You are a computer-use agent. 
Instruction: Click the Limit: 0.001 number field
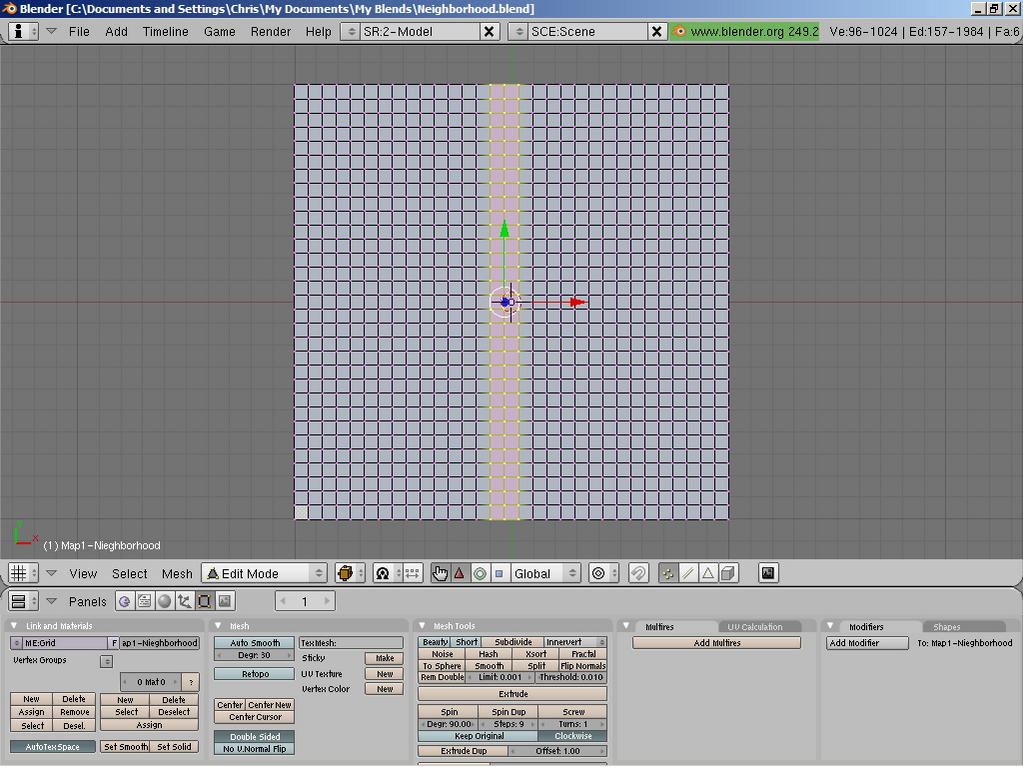(x=500, y=677)
